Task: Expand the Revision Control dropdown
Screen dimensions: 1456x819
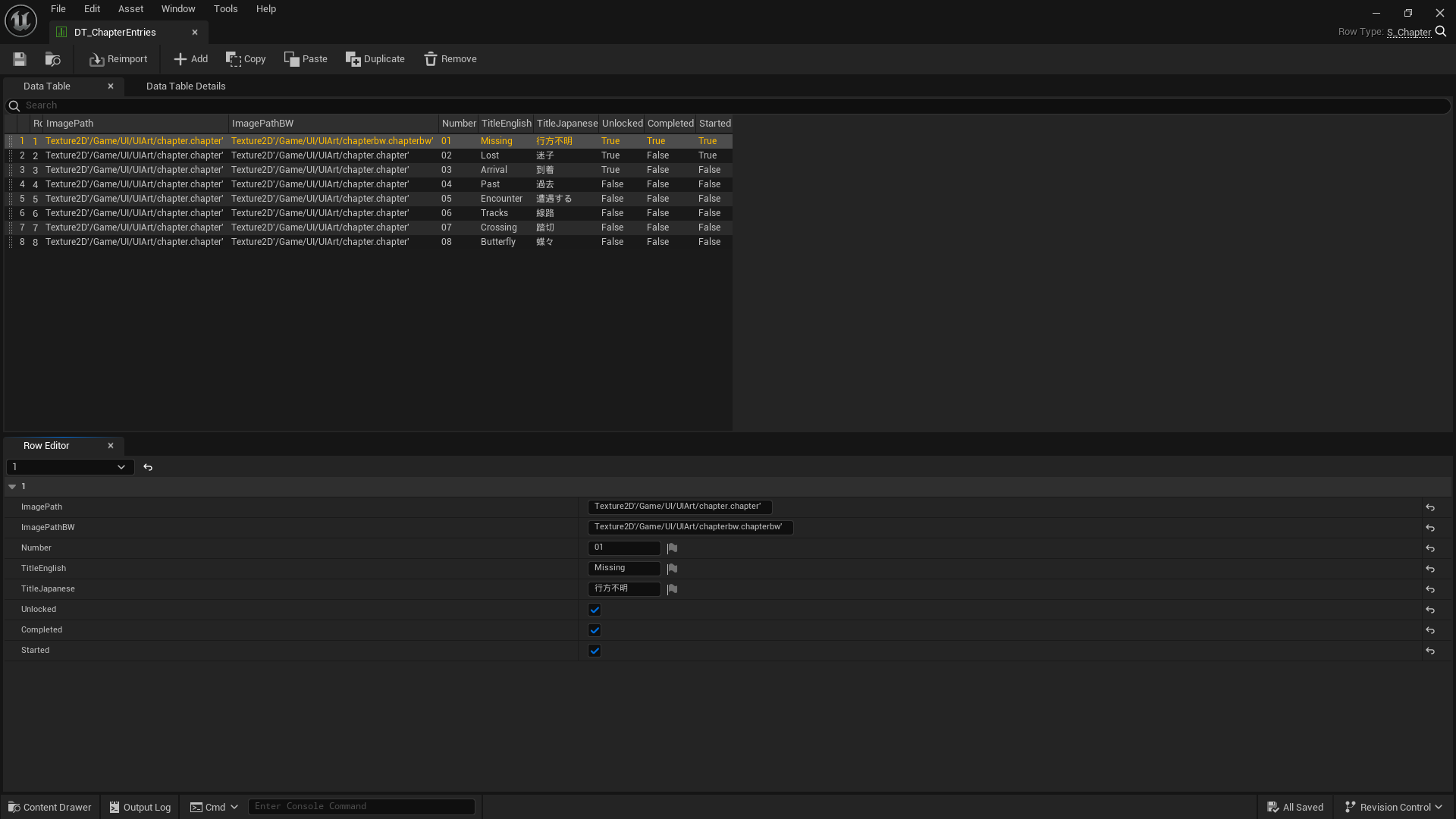Action: click(x=1394, y=807)
